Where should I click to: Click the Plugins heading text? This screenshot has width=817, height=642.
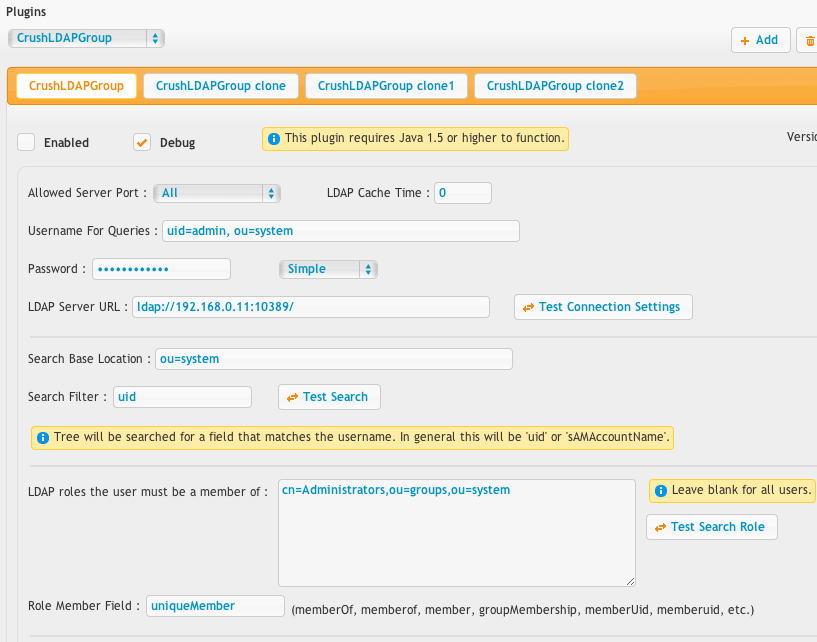(x=26, y=11)
